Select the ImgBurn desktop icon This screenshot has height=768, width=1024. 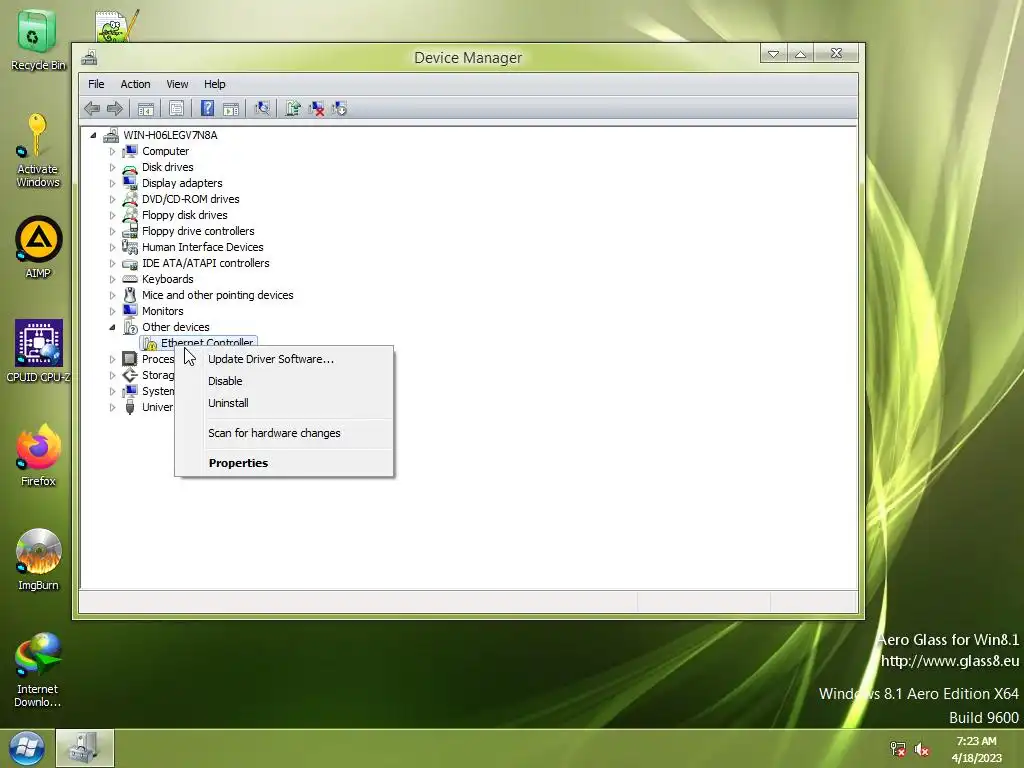click(38, 559)
